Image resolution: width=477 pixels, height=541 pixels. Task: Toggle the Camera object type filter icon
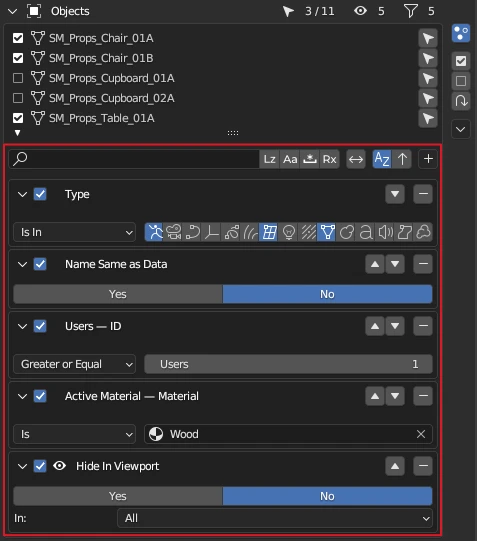(x=173, y=232)
